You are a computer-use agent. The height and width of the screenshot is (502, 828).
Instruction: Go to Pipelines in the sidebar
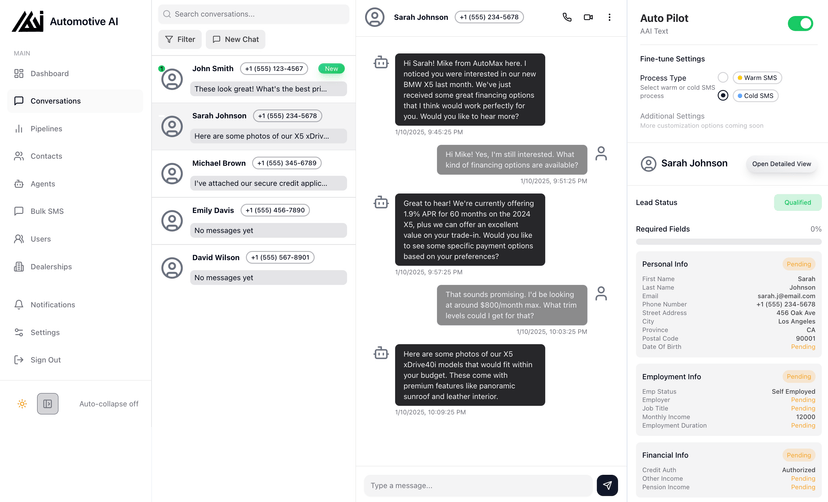46,129
